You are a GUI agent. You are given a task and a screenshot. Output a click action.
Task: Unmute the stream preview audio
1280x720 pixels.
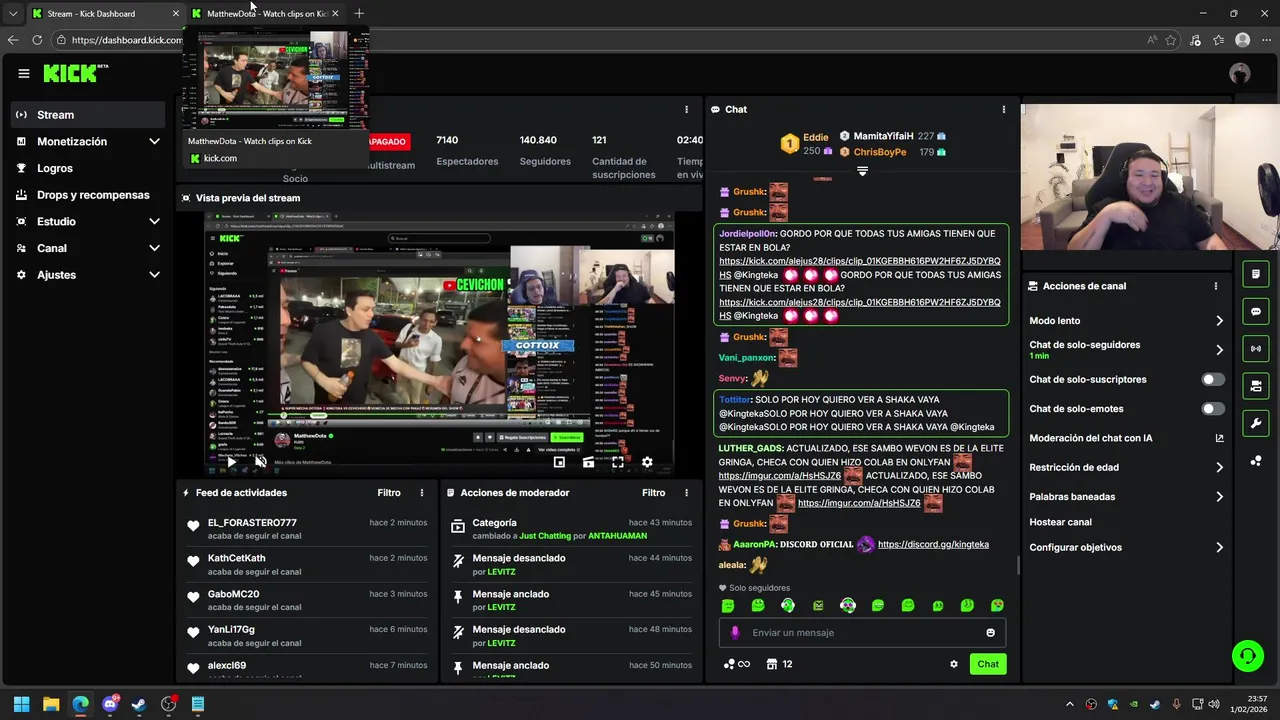pos(261,462)
